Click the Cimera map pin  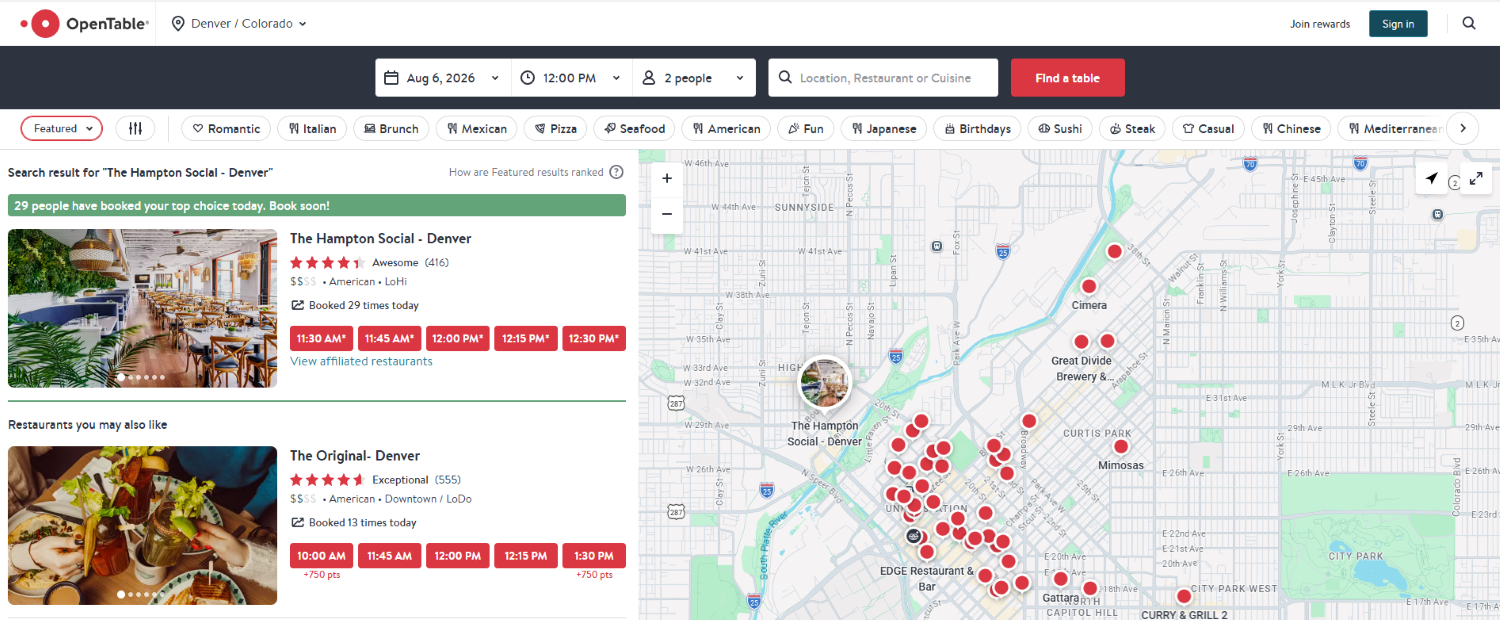point(1089,286)
